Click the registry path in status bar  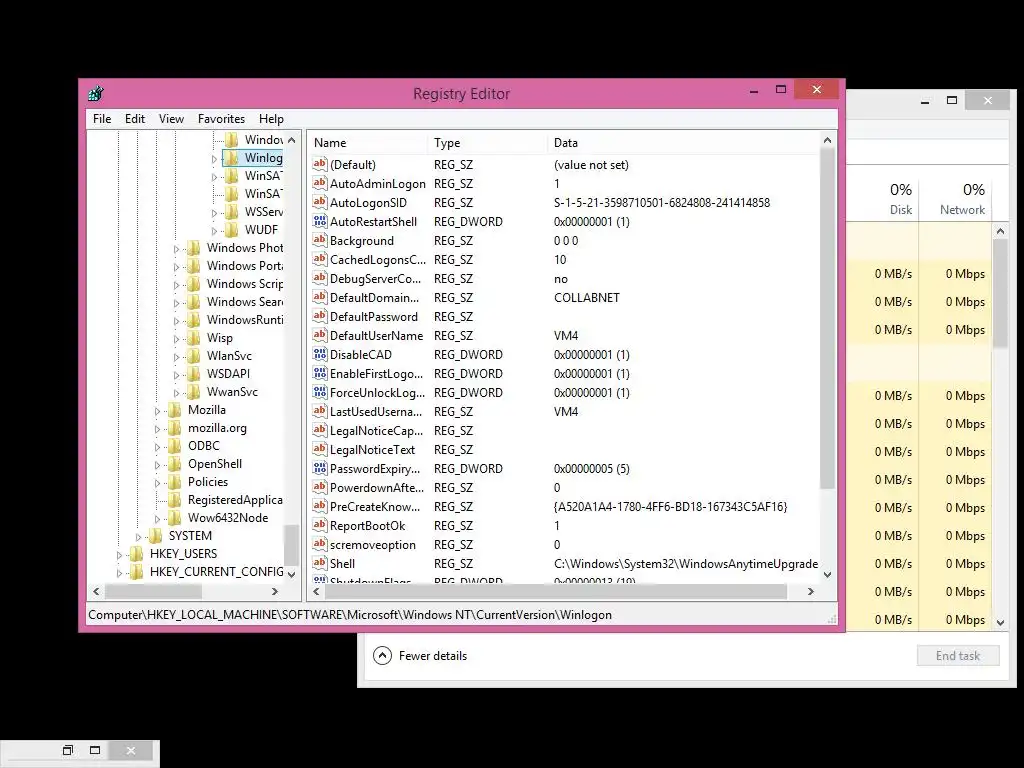point(350,615)
